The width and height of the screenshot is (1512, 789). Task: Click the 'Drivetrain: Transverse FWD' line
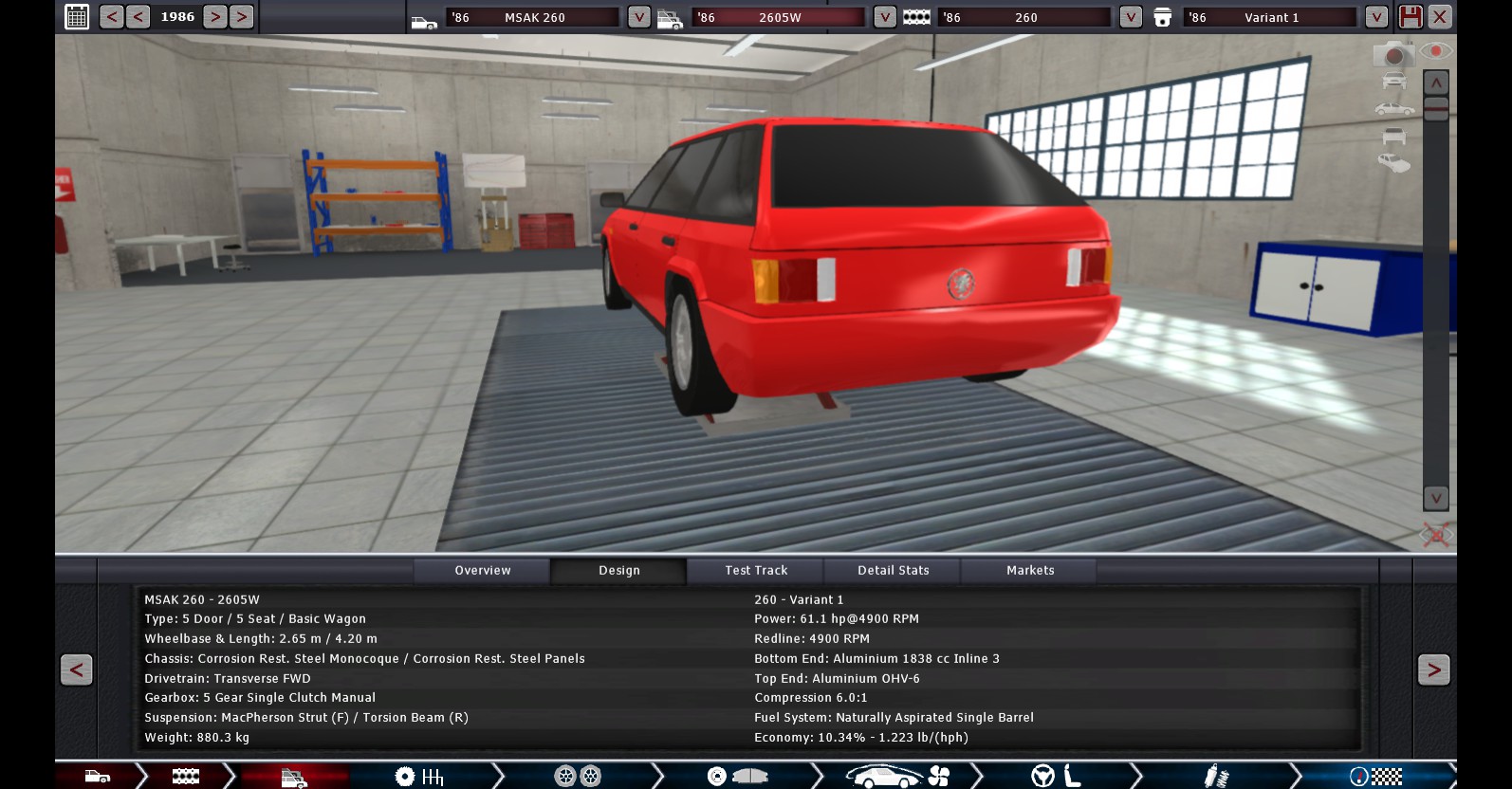click(x=227, y=678)
